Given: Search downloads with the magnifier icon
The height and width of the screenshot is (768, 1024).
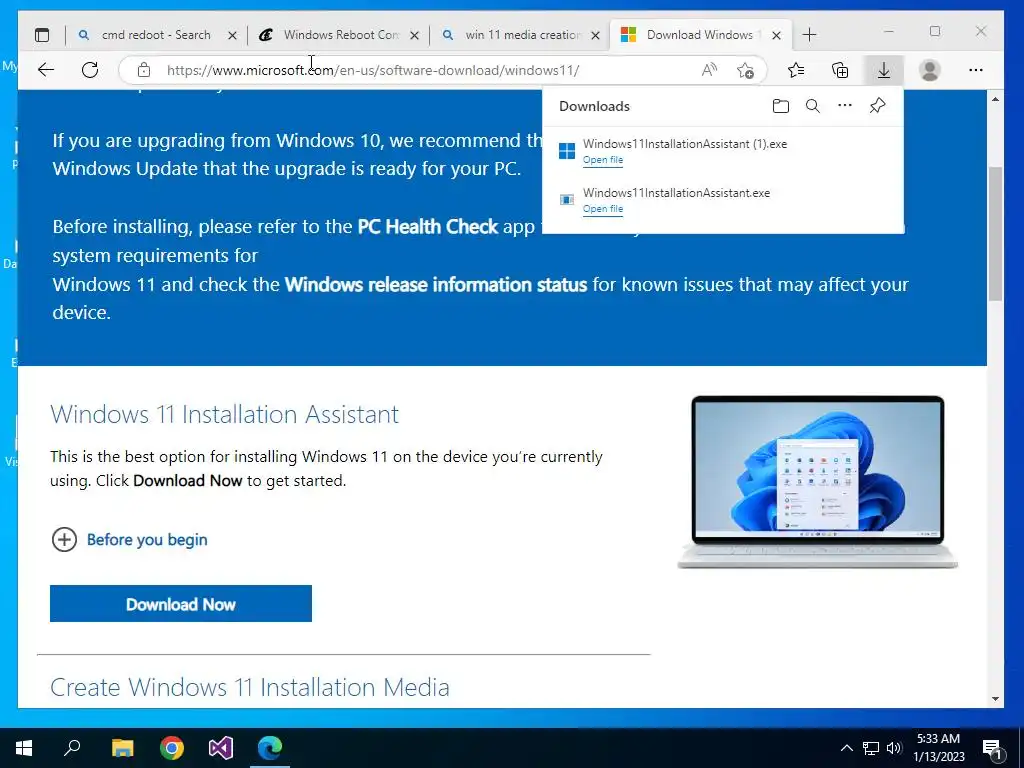Looking at the screenshot, I should [x=812, y=106].
